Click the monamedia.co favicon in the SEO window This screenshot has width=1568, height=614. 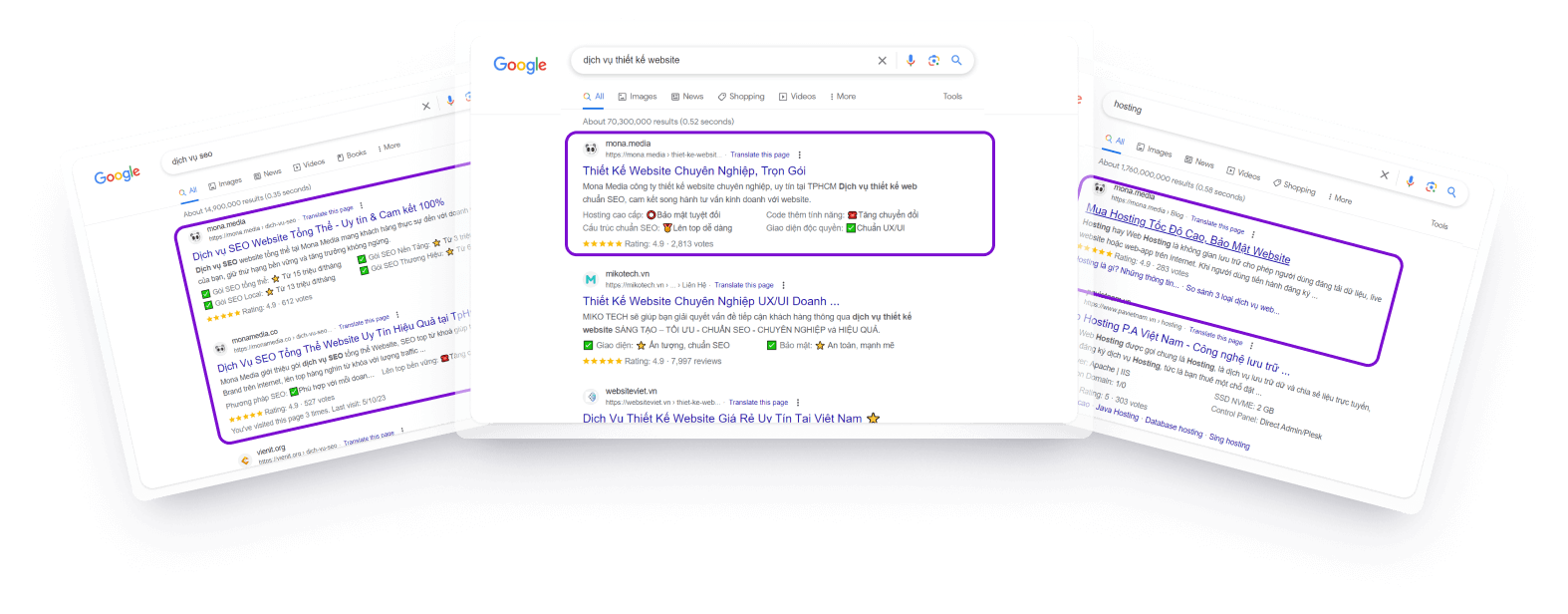tap(220, 348)
